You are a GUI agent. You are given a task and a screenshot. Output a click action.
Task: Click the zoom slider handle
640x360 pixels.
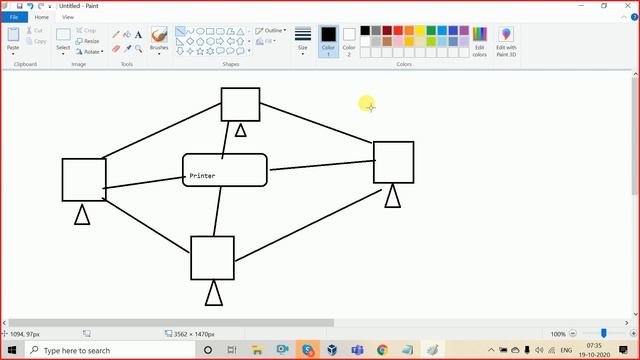pyautogui.click(x=604, y=333)
